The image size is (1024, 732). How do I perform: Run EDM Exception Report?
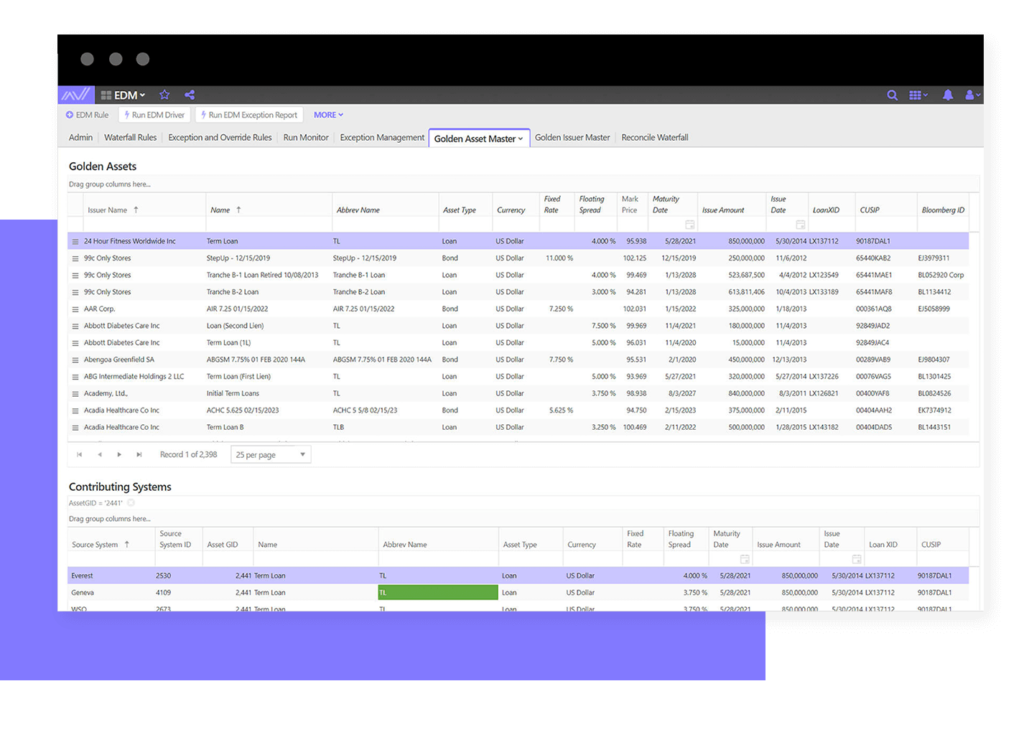pos(249,115)
